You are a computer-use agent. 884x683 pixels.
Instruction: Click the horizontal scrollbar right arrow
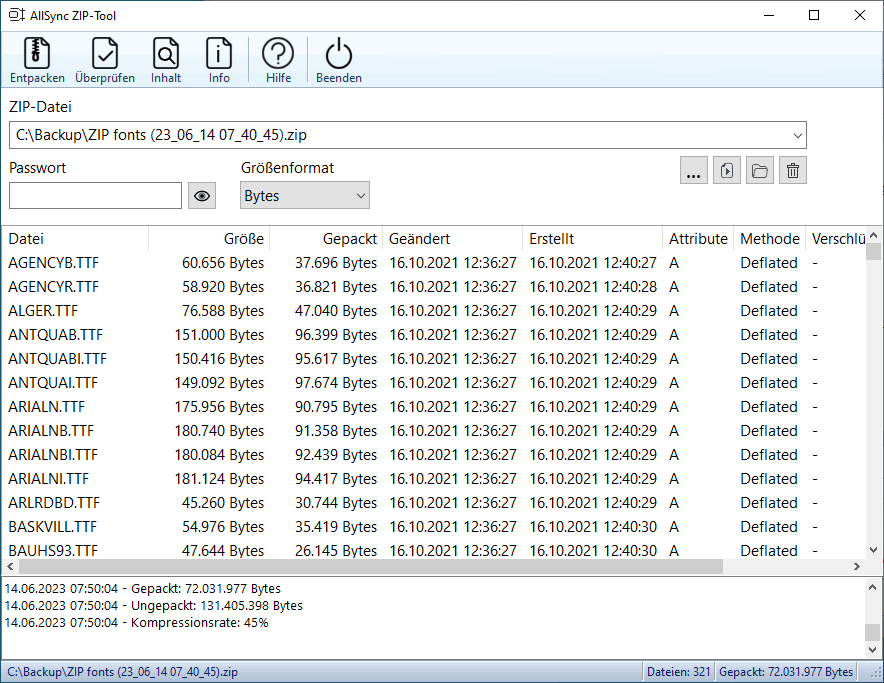coord(856,566)
